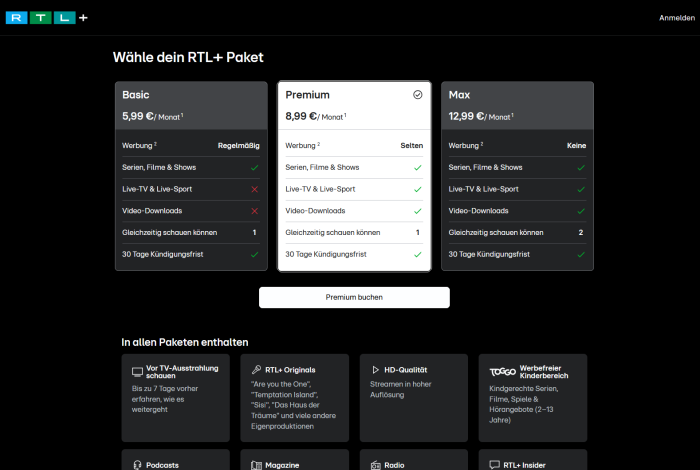Click the HD-Qualität play icon
The height and width of the screenshot is (470, 700).
[375, 369]
